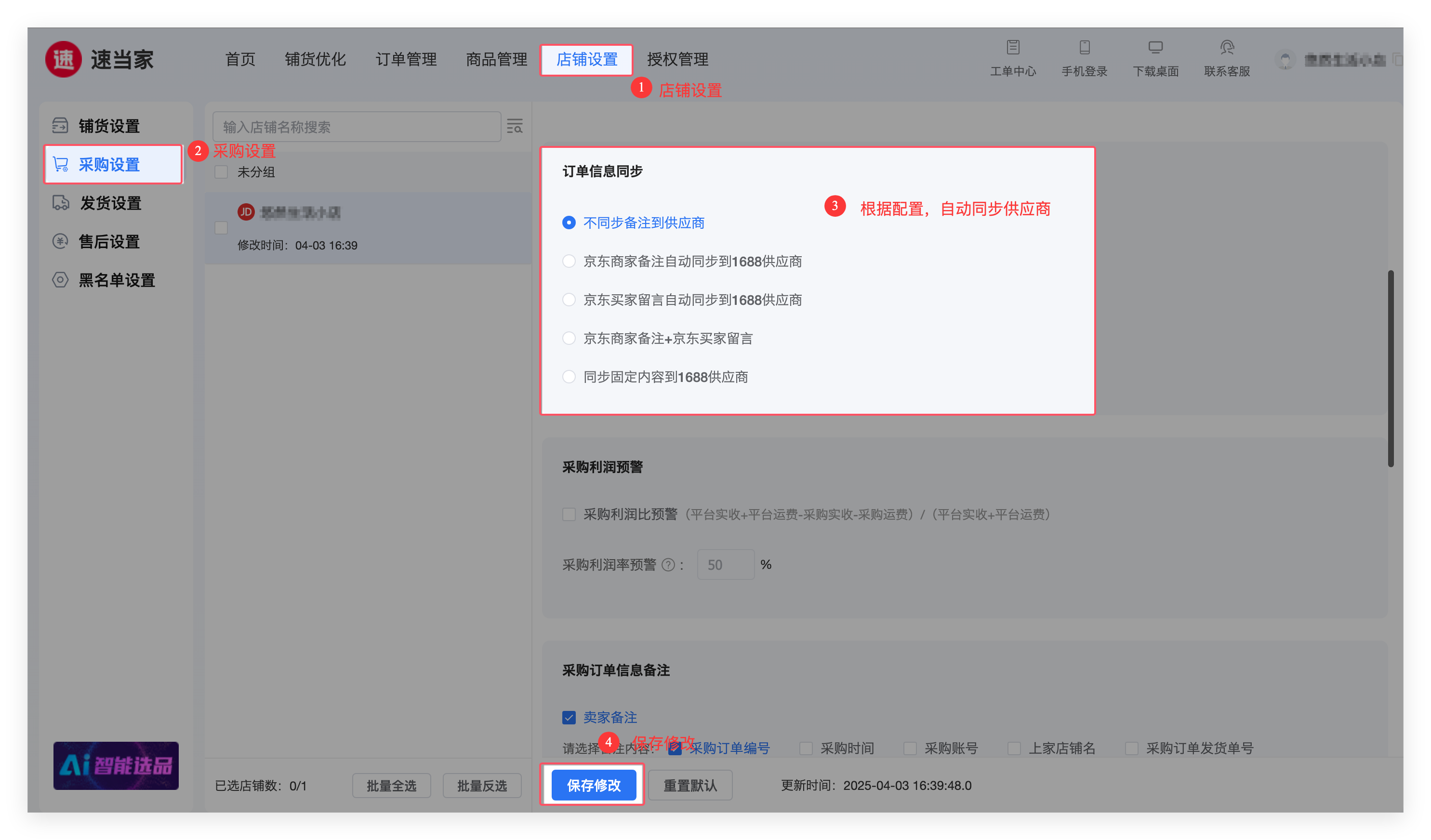
Task: Select 京东商家备注自动同步到1688供应商 radio
Action: tap(569, 261)
